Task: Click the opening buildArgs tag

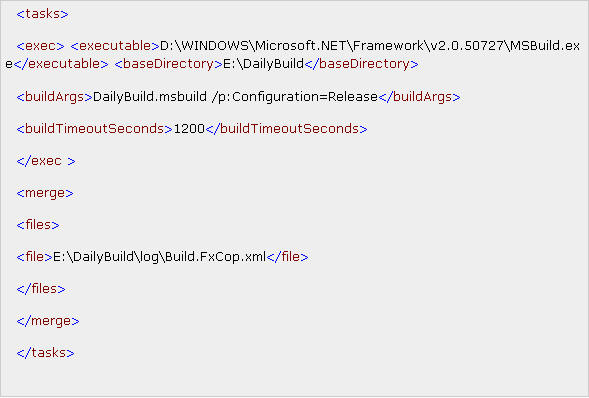Action: tap(54, 97)
